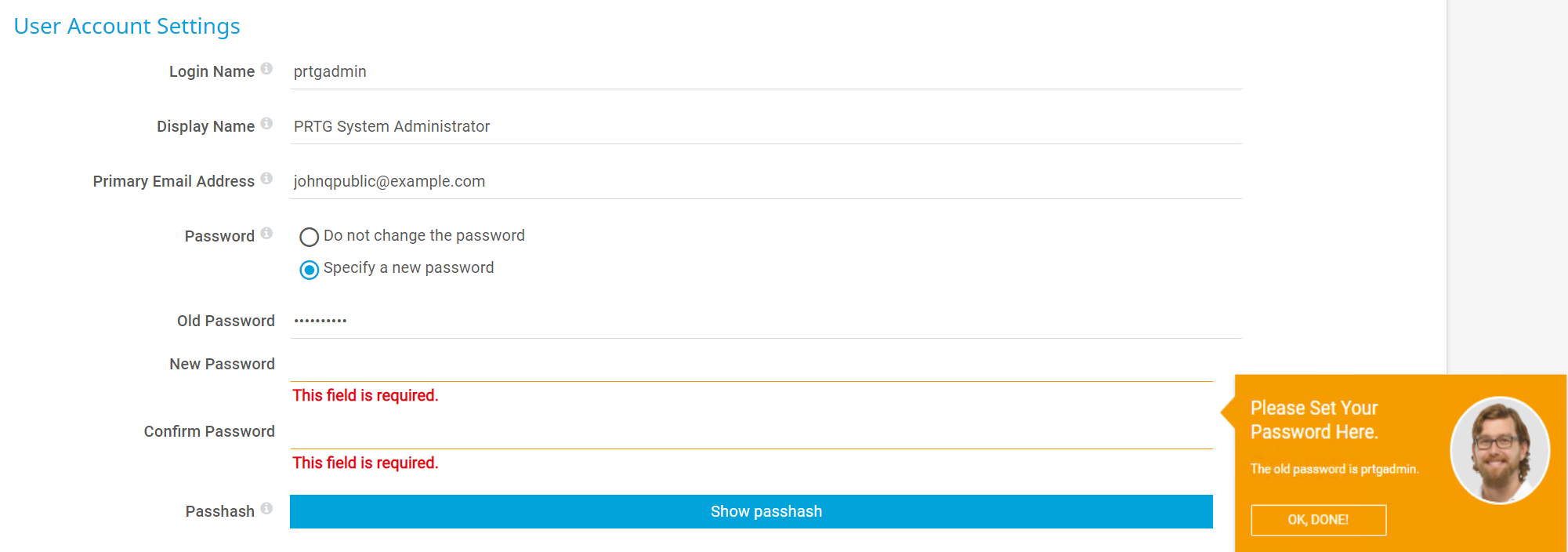Image resolution: width=1568 pixels, height=552 pixels.
Task: Click the User Account Settings heading
Action: point(127,27)
